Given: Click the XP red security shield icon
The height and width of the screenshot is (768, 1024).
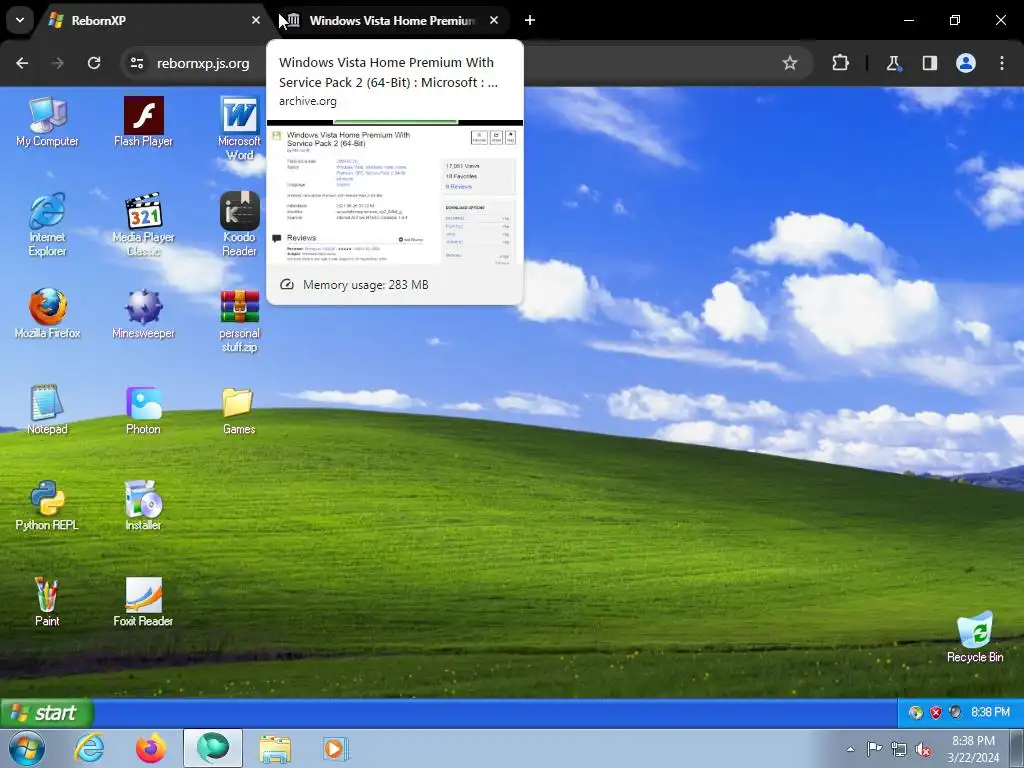Looking at the screenshot, I should (x=935, y=712).
